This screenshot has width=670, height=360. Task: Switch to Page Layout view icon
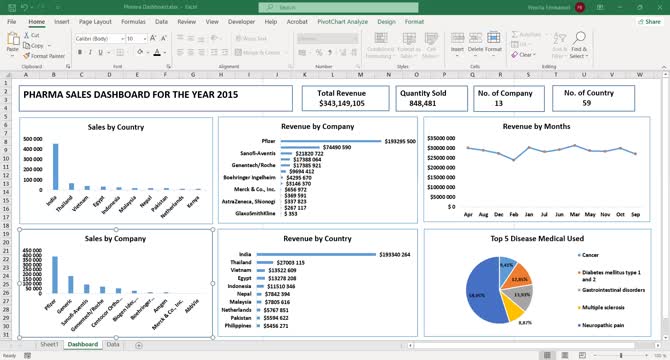tap(564, 355)
